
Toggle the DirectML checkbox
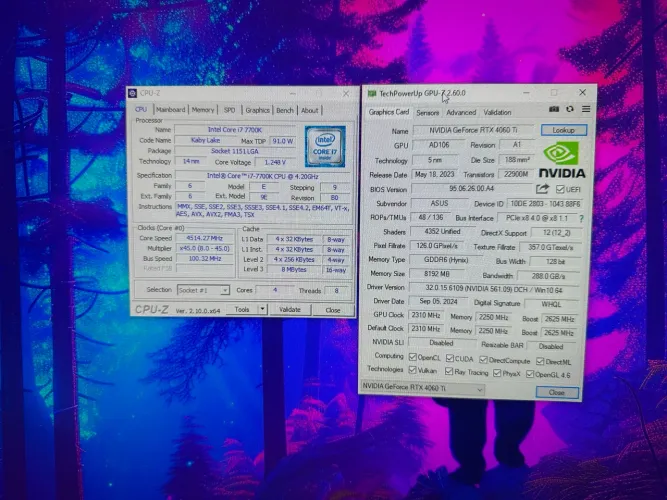[x=540, y=362]
